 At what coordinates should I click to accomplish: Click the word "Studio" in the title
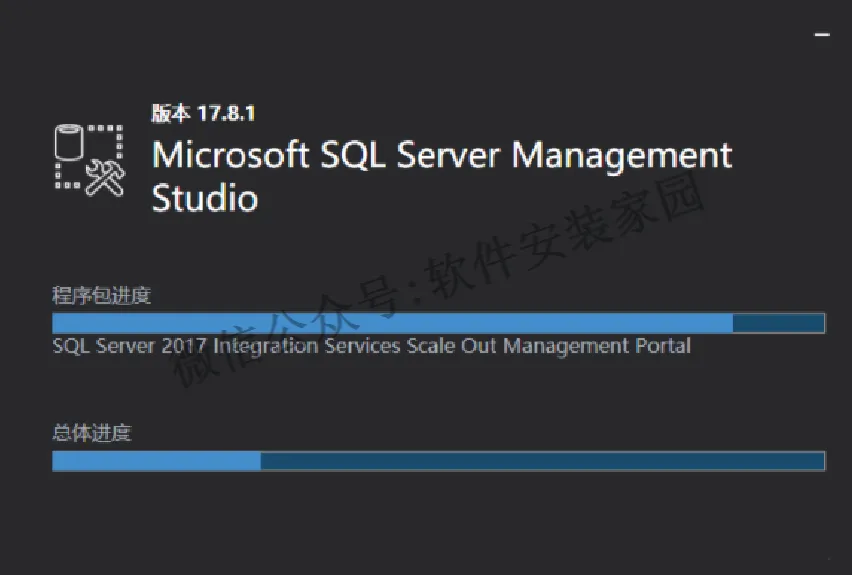point(204,198)
